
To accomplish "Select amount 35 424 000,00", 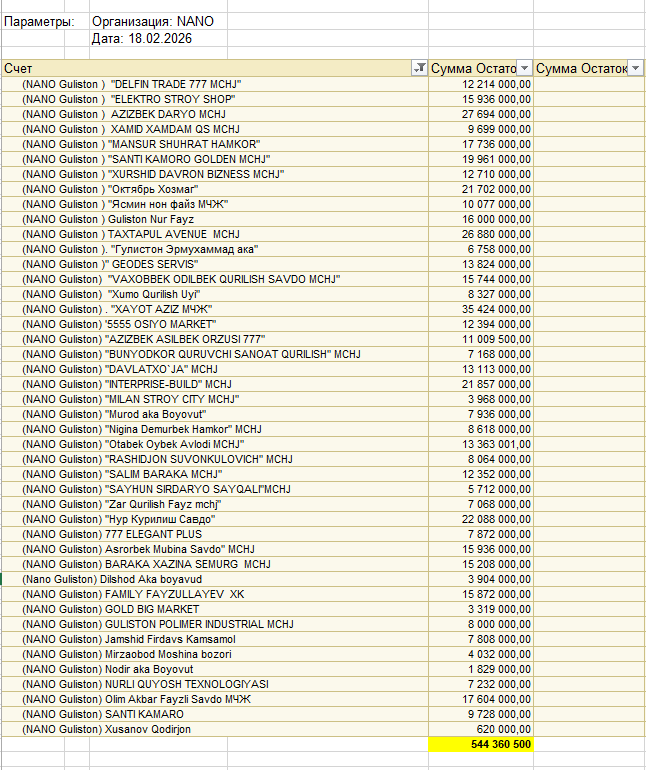I will pyautogui.click(x=481, y=309).
